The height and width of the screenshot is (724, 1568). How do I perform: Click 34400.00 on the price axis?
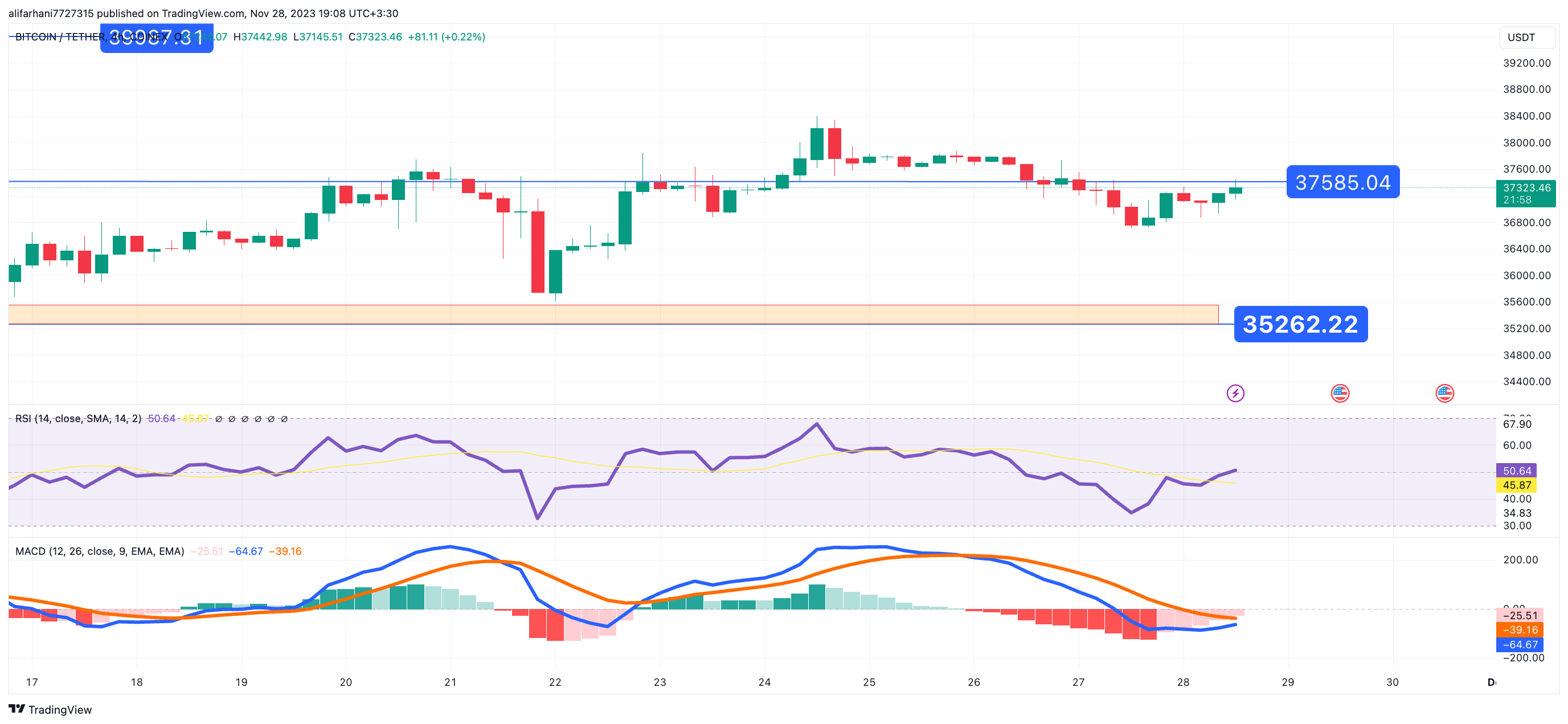click(1526, 381)
